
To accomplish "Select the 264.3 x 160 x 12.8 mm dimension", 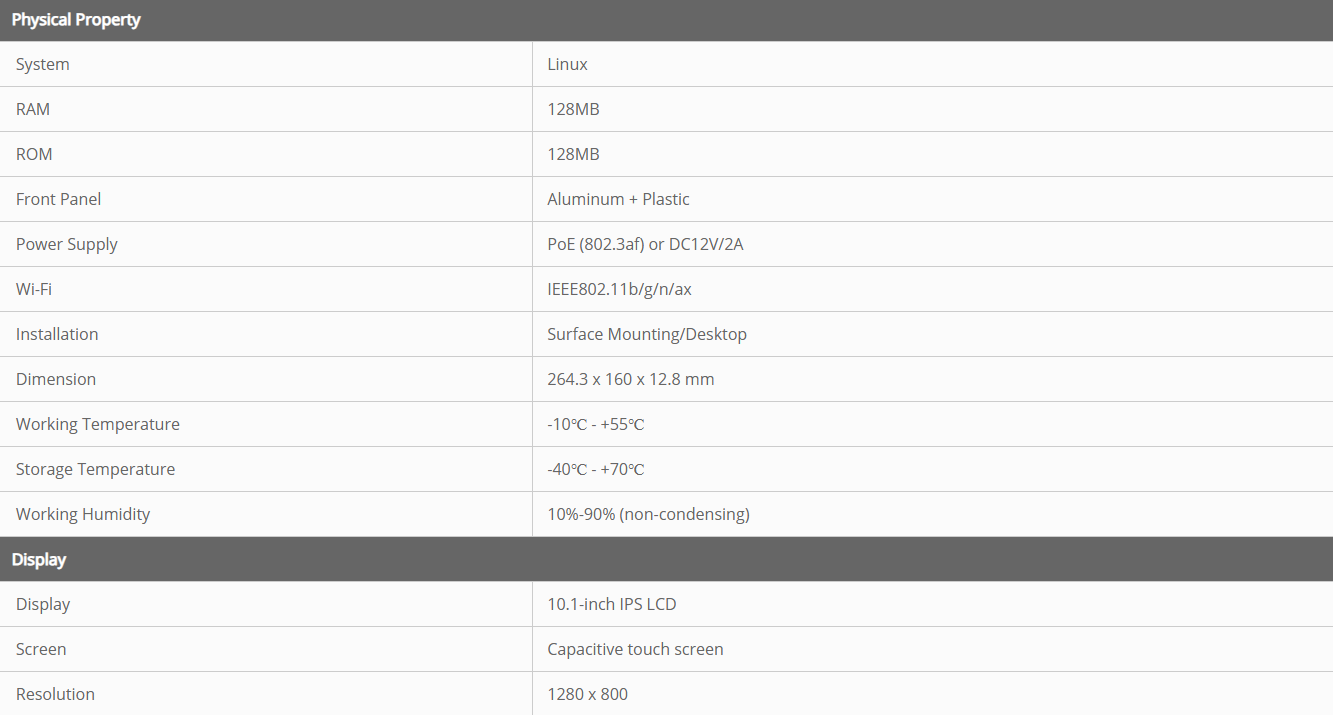I will tap(630, 380).
